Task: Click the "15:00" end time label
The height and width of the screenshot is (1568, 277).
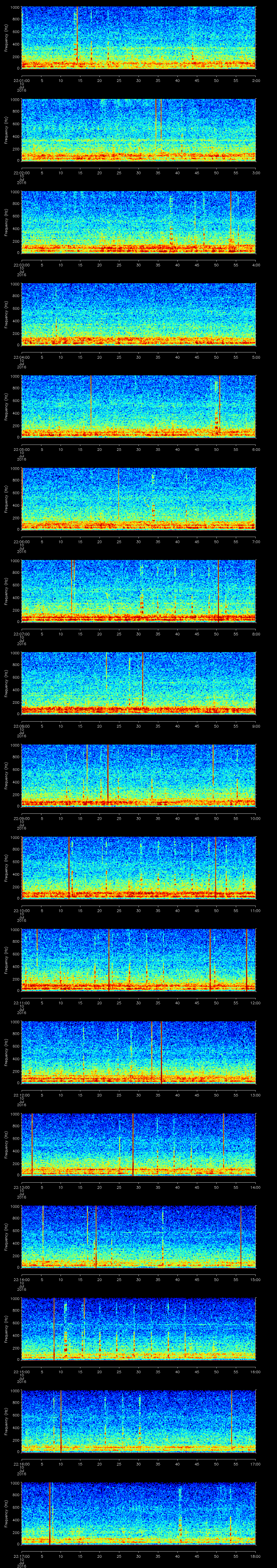Action: [x=255, y=1279]
